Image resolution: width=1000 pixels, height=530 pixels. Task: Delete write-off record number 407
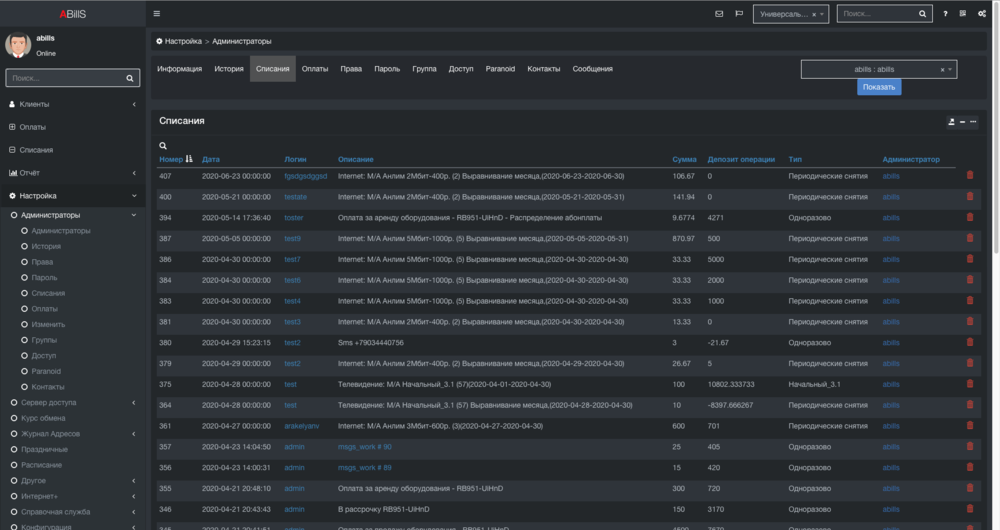969,175
